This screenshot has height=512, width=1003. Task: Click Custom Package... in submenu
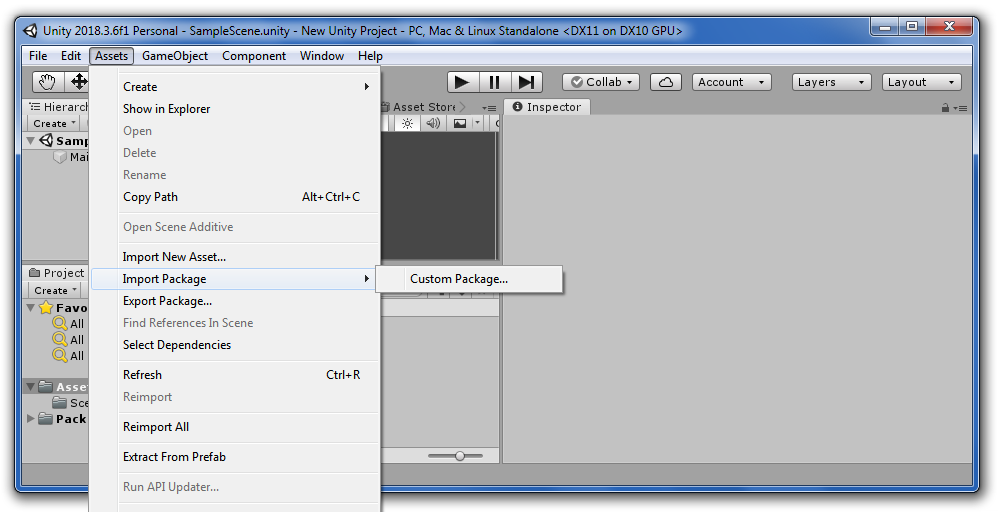[469, 279]
